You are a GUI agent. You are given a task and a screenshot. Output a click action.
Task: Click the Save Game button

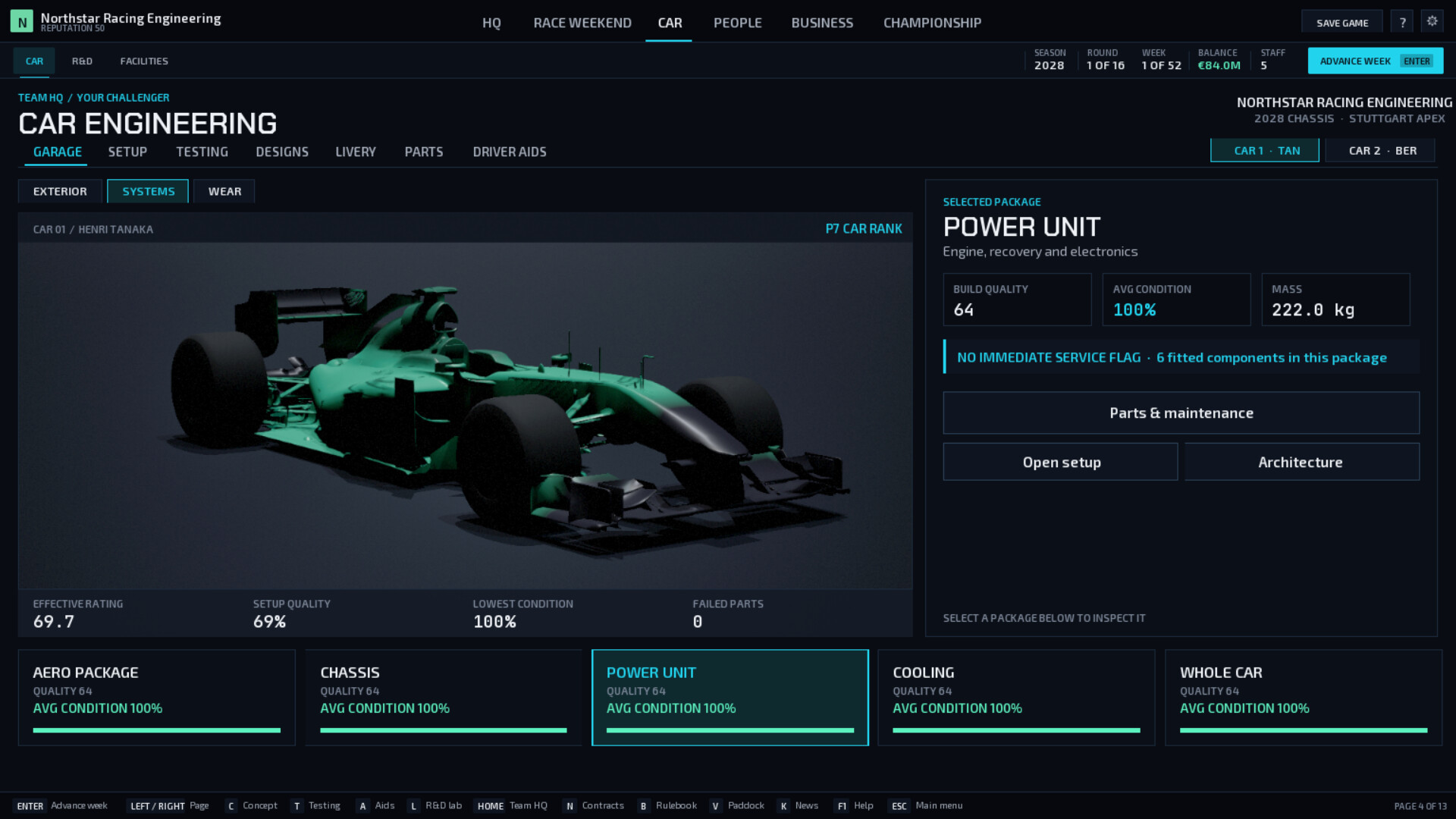(1341, 23)
